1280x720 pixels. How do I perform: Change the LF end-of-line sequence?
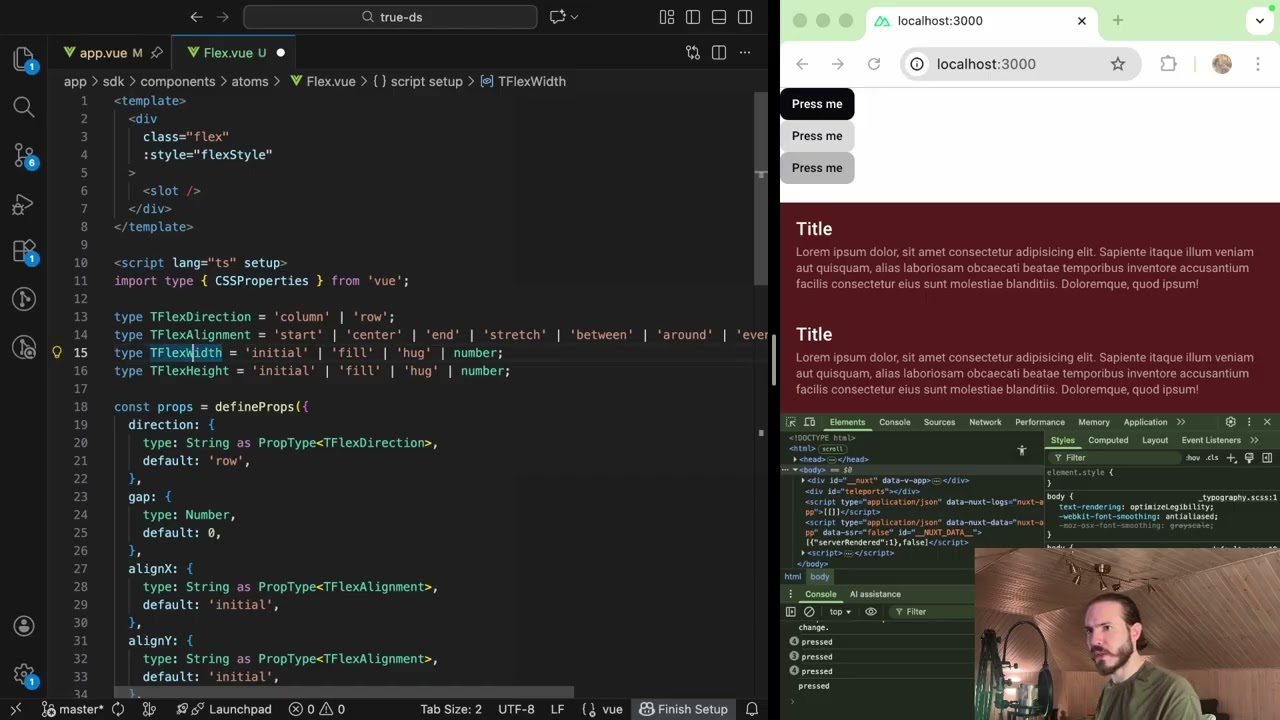click(x=557, y=709)
